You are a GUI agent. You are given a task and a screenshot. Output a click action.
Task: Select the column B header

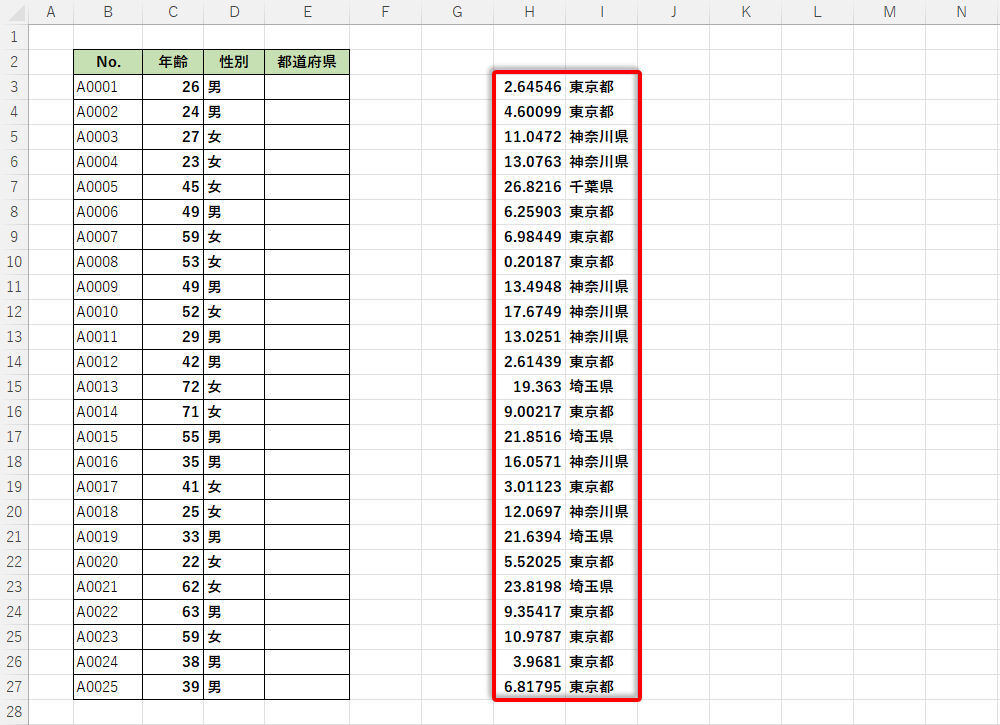(108, 11)
